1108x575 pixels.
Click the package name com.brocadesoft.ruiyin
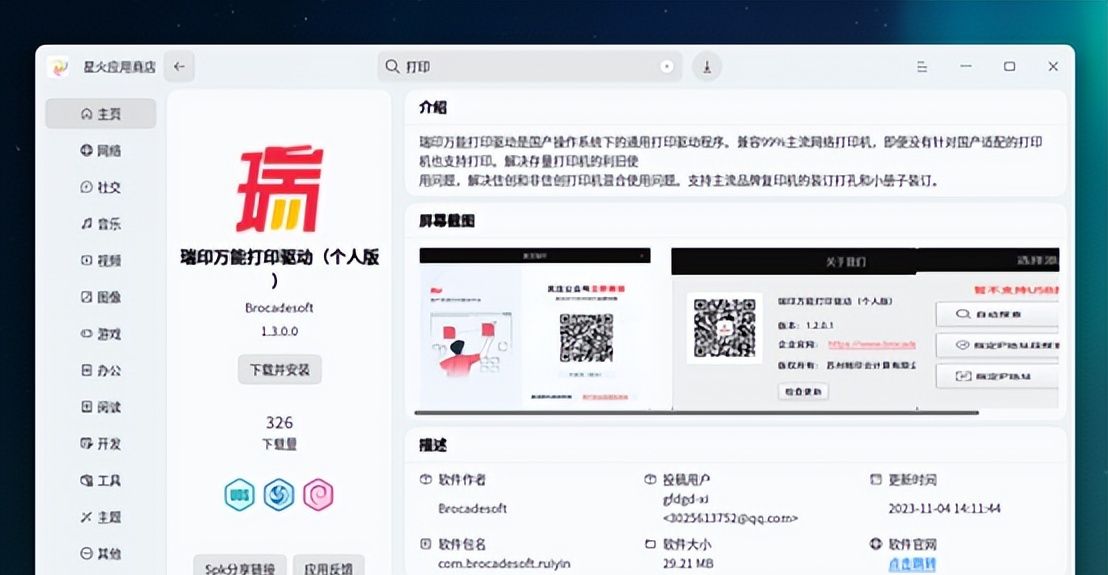click(504, 564)
